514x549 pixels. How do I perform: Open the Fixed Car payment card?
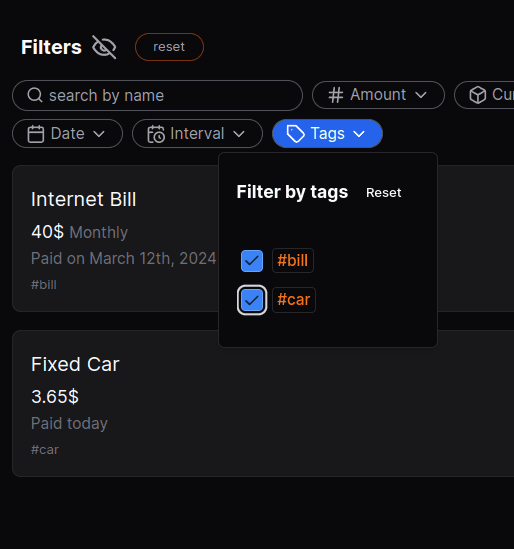tap(263, 403)
